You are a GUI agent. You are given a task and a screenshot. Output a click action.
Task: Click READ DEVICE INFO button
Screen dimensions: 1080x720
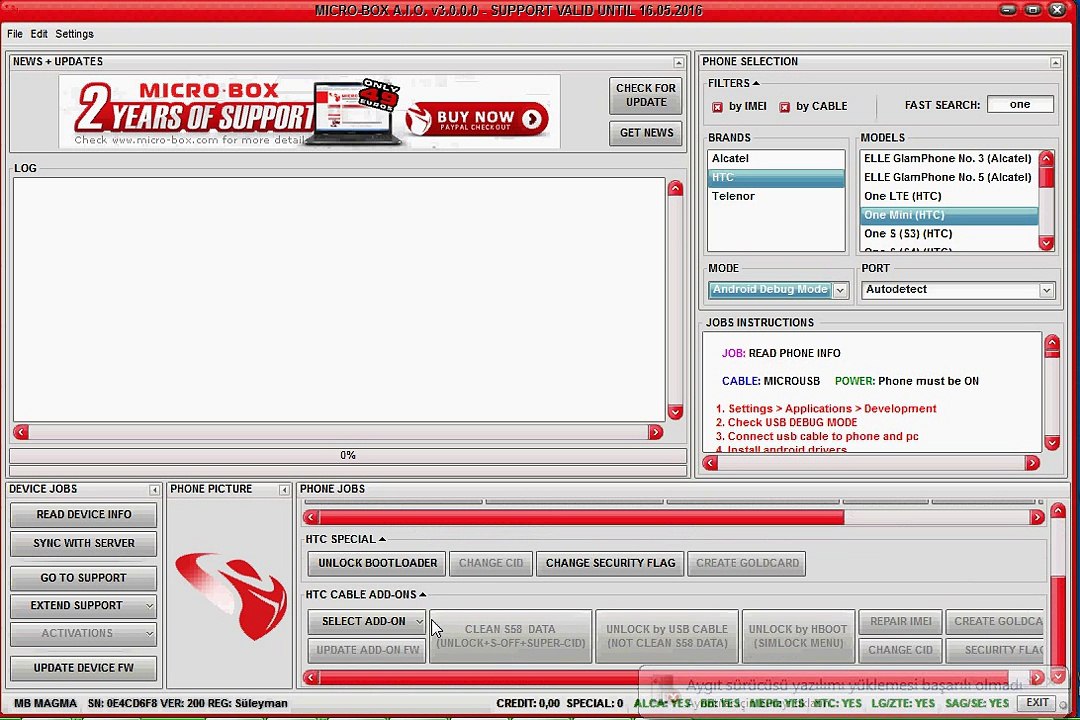click(83, 515)
